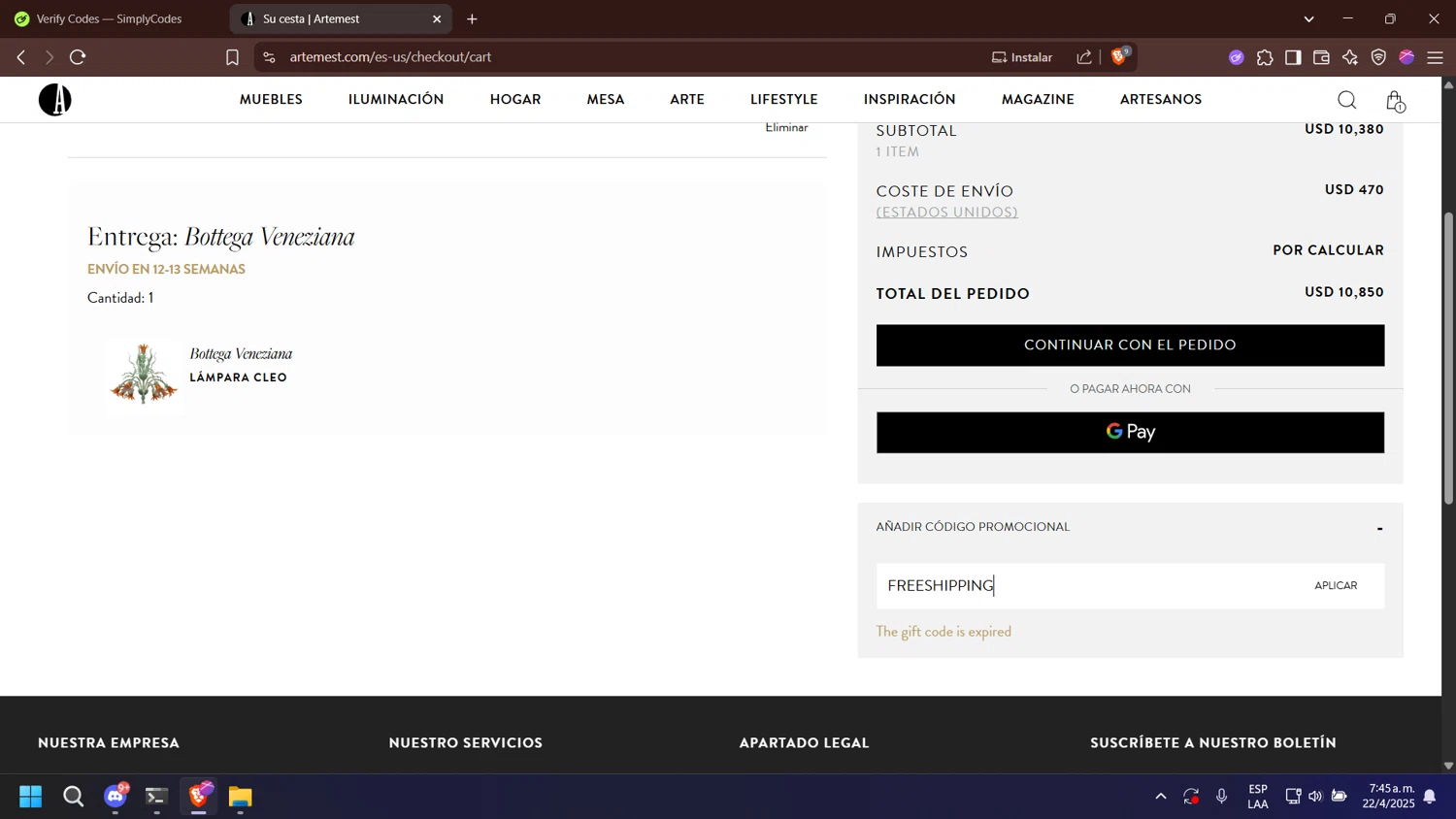Screen dimensions: 1456x819
Task: Click CONTINUAR CON EL PEDIDO button
Action: click(x=1130, y=345)
